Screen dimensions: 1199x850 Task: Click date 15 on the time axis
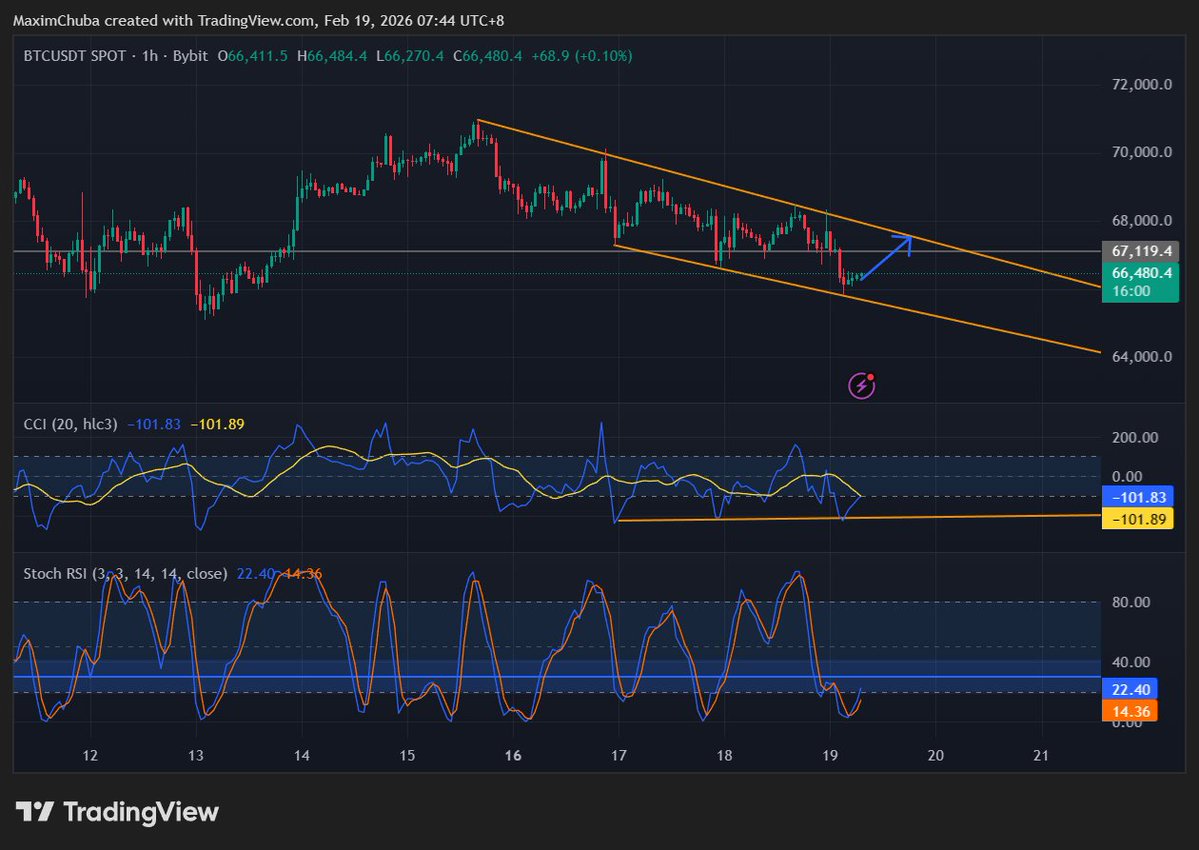coord(407,755)
